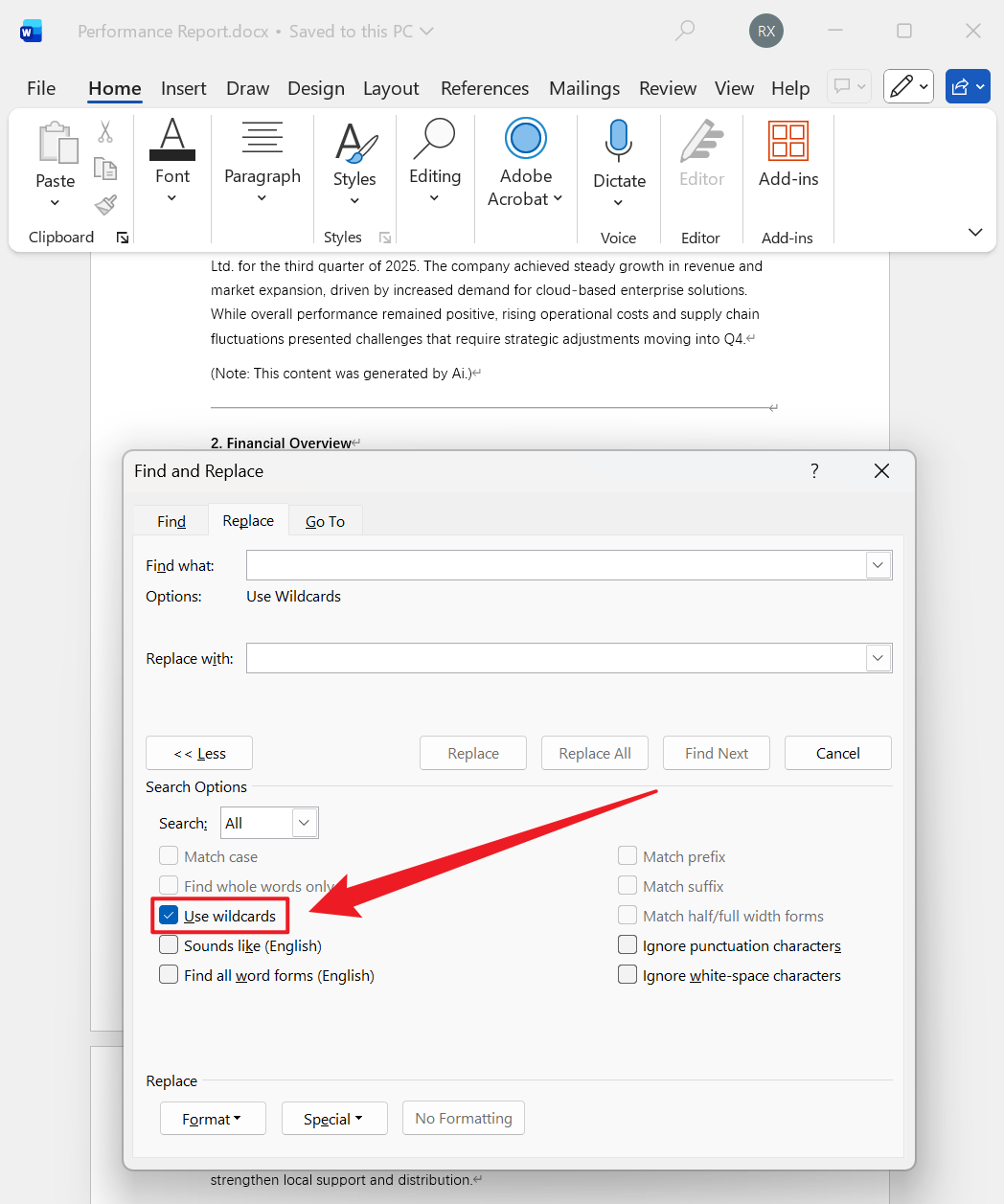Open the RX account avatar

766,31
